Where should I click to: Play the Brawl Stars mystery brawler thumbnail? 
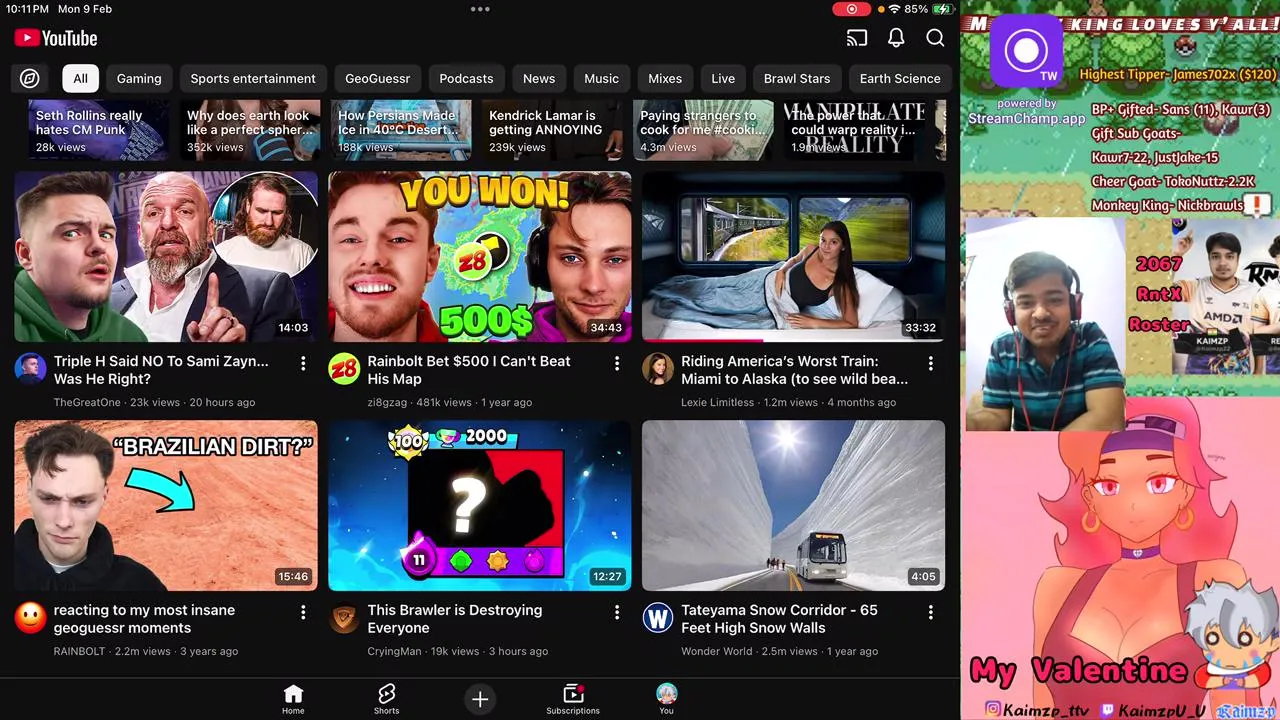click(x=480, y=506)
